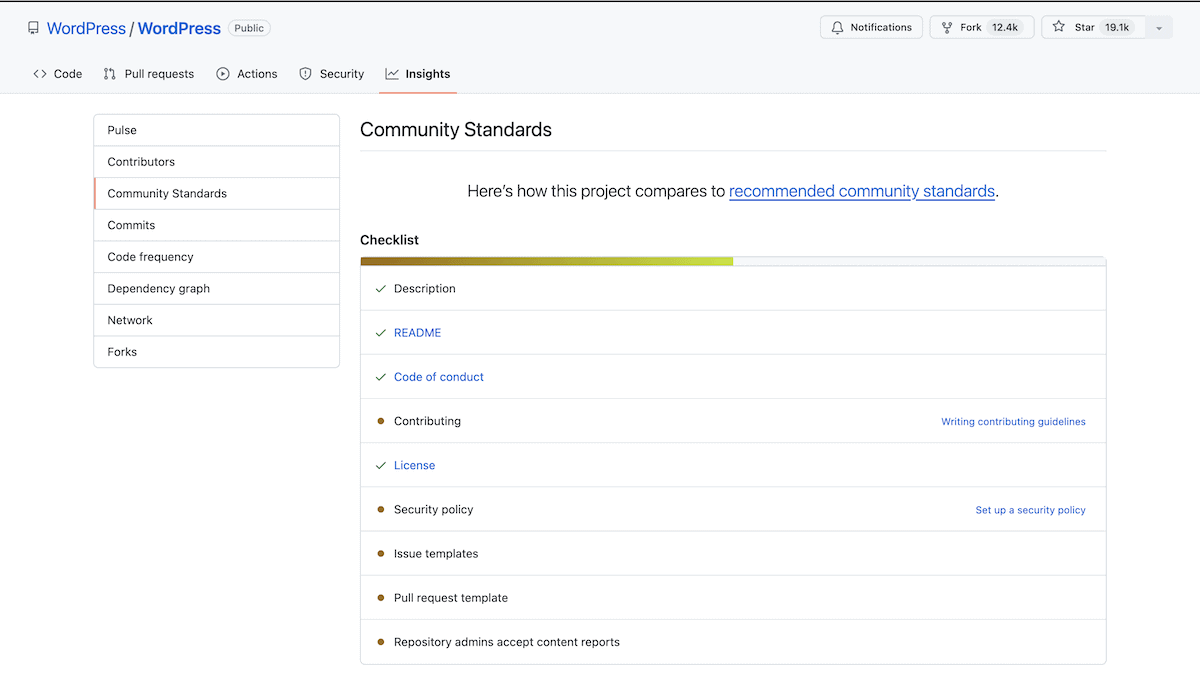1200x679 pixels.
Task: Follow the recommended community standards link
Action: (862, 191)
